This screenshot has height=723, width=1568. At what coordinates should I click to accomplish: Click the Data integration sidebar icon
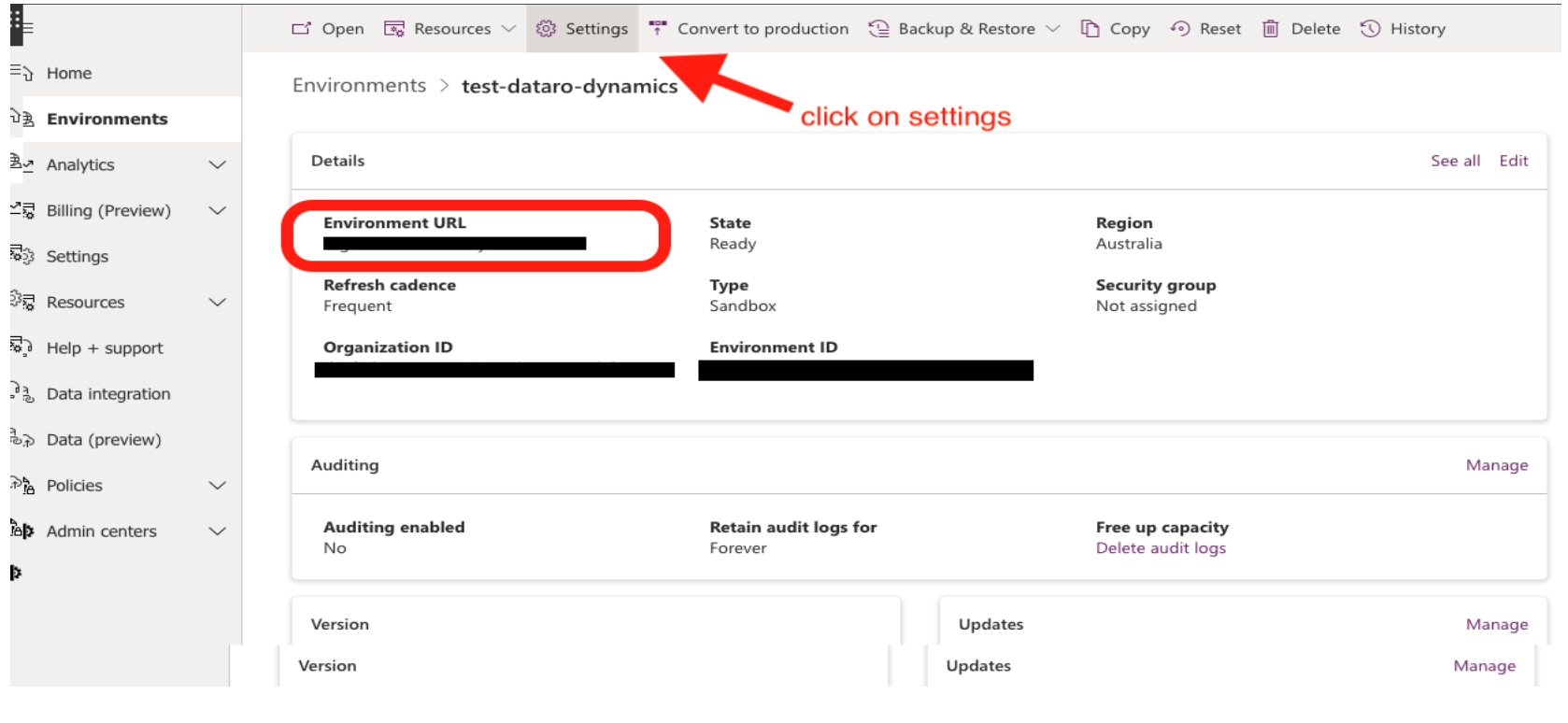(x=21, y=393)
